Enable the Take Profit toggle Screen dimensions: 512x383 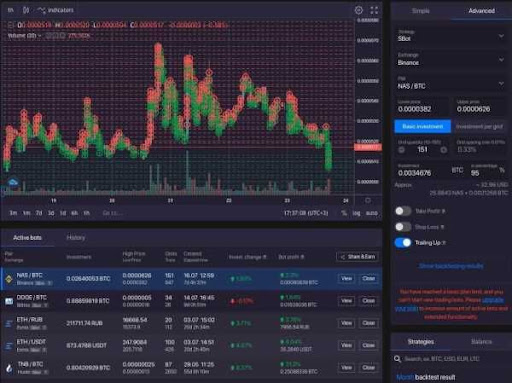[403, 211]
